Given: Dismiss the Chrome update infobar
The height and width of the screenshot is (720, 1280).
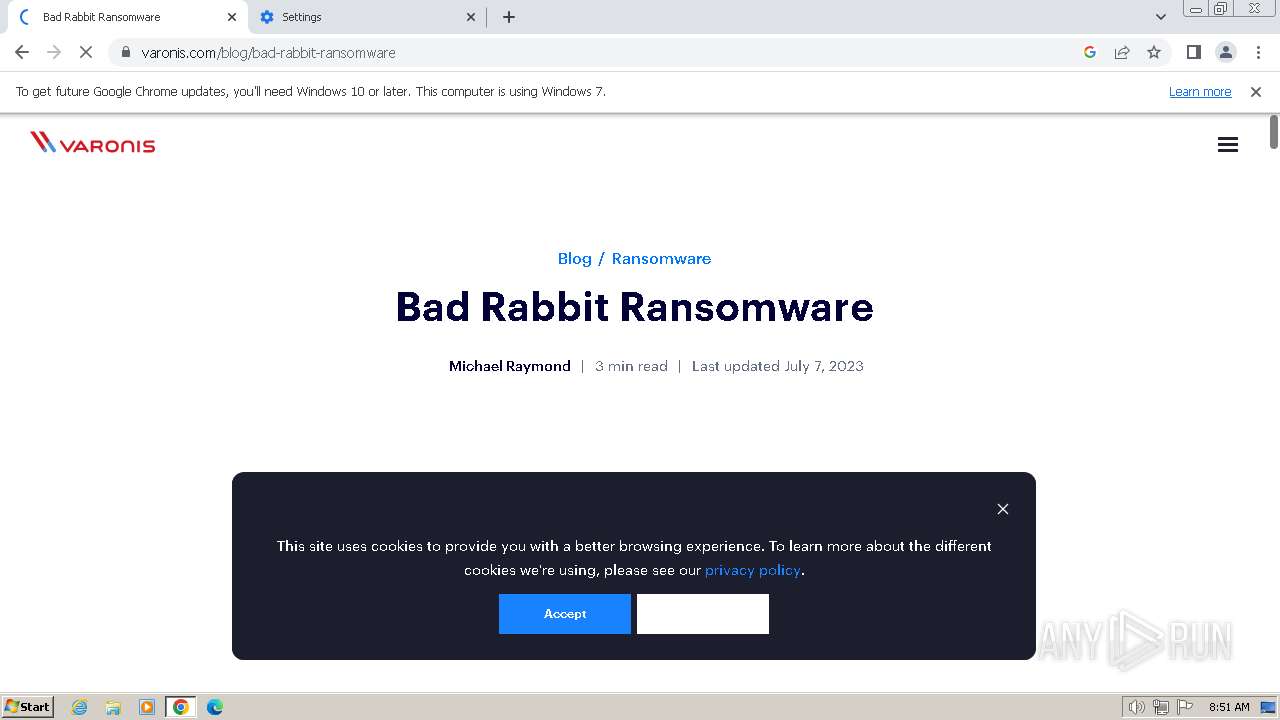Looking at the screenshot, I should (1256, 92).
